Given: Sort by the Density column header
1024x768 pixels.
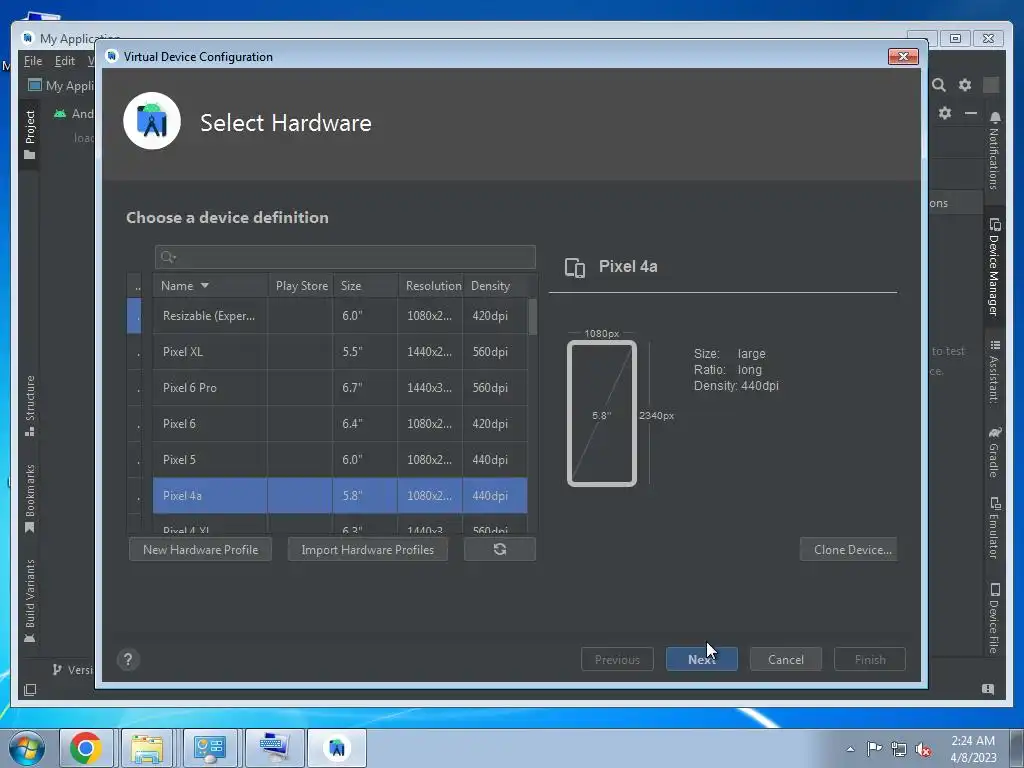Looking at the screenshot, I should 495,285.
